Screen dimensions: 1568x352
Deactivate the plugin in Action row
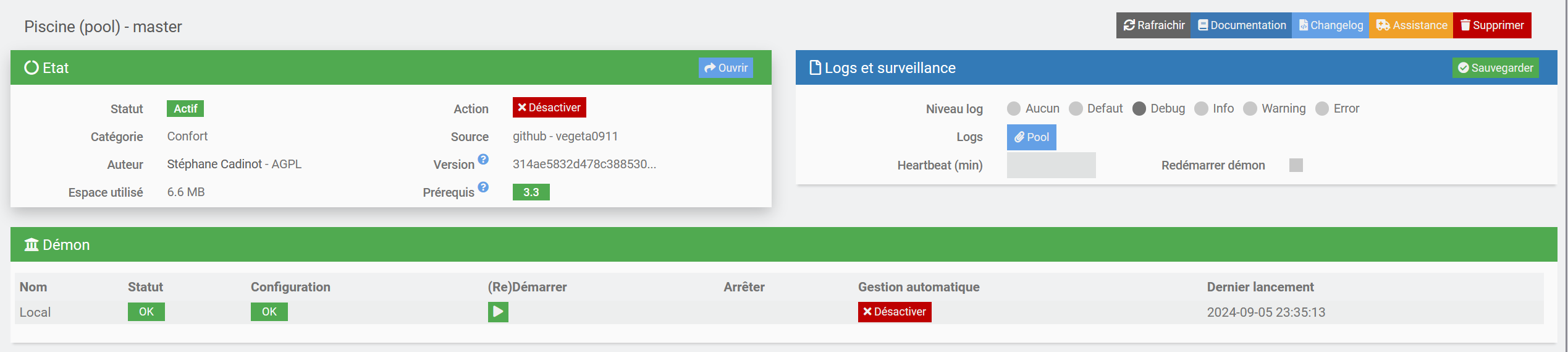549,108
